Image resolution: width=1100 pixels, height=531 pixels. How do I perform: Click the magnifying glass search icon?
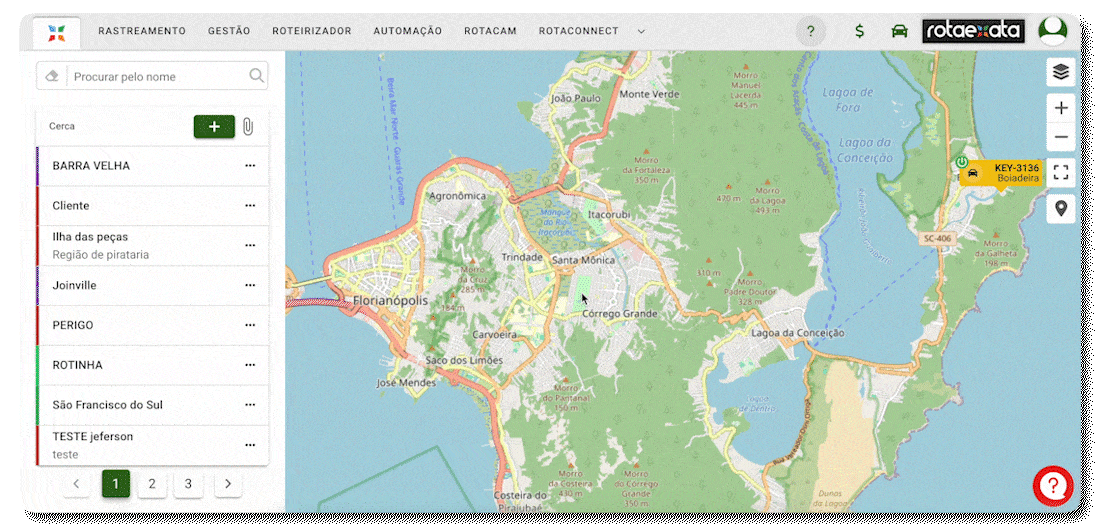257,76
